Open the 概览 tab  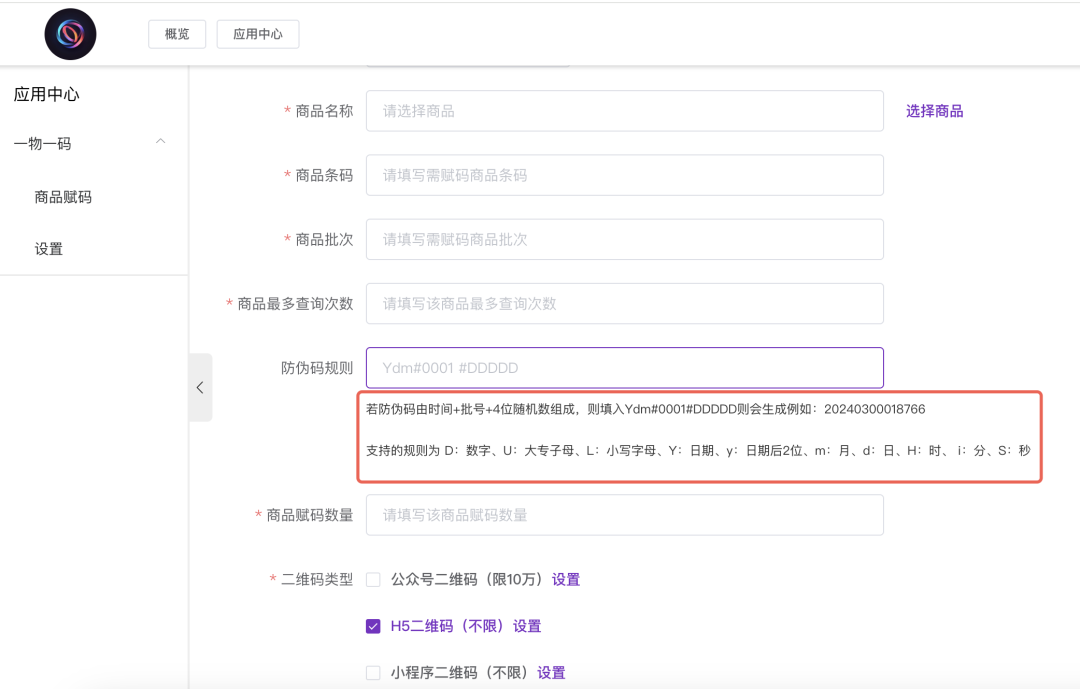pyautogui.click(x=177, y=34)
